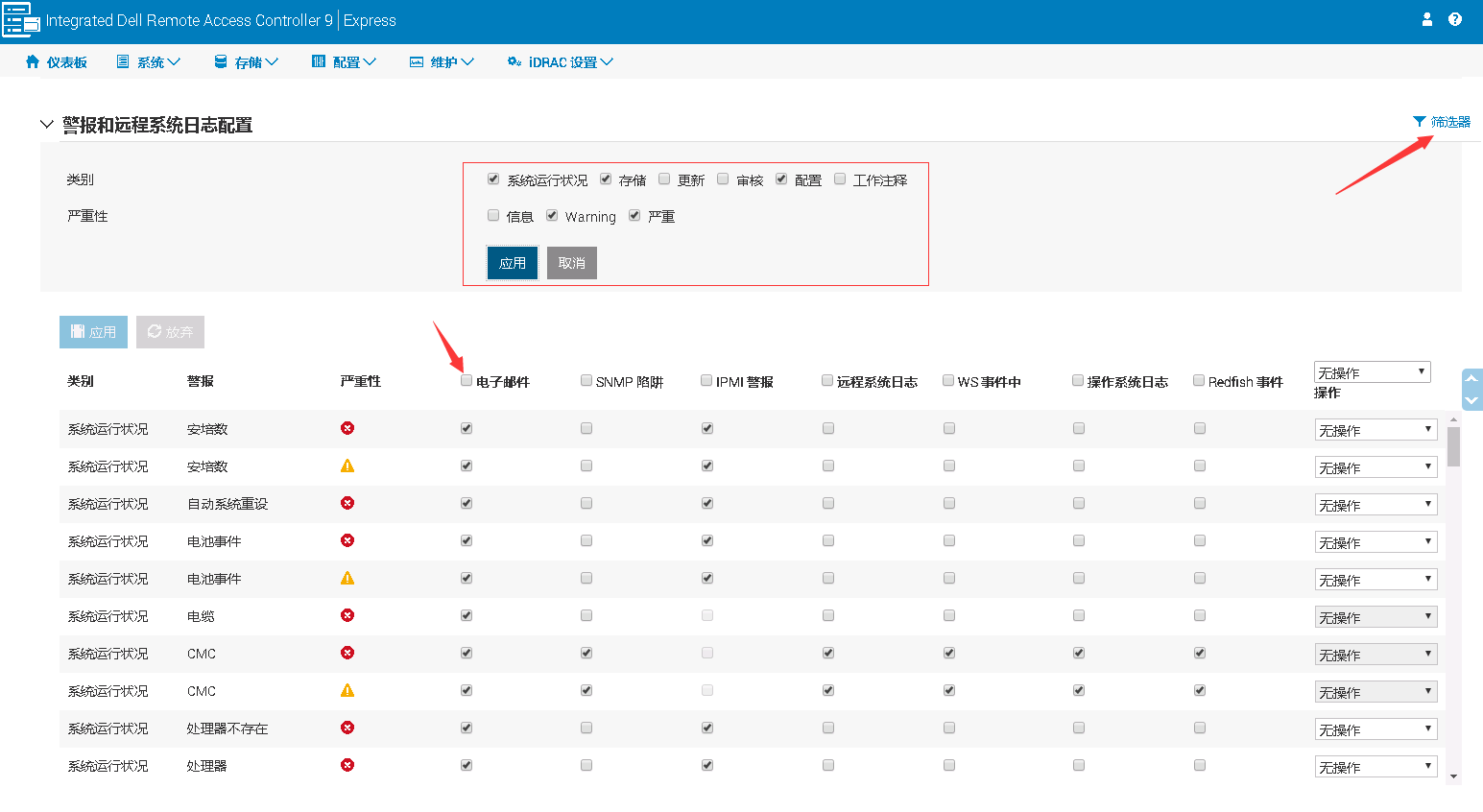Uncheck the 存储 category filter checkbox
Viewport: 1483px width, 812px height.
[x=606, y=179]
